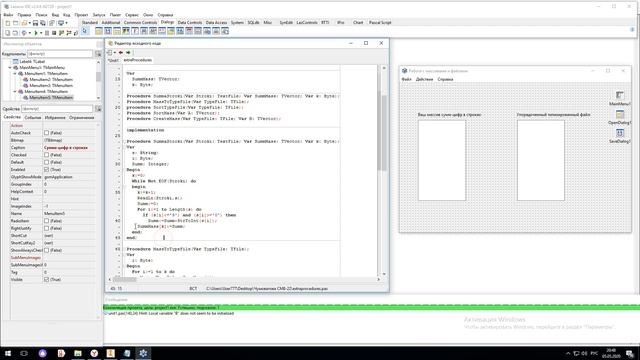
Task: Select Label4: TLabel in the component tree
Action: tap(32, 62)
